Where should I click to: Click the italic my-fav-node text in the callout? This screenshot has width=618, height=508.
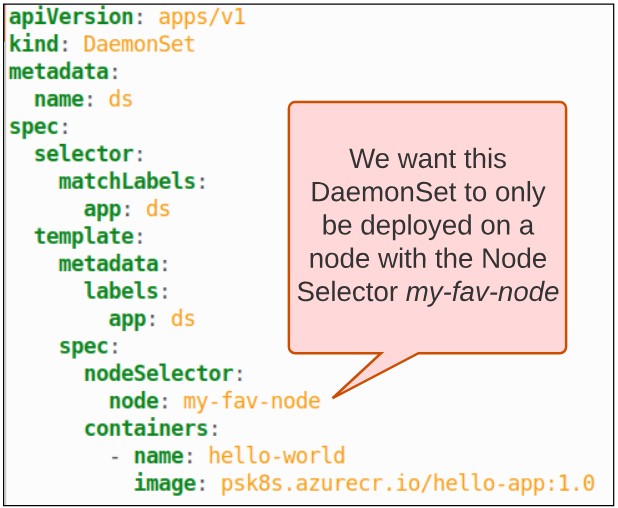[x=481, y=292]
